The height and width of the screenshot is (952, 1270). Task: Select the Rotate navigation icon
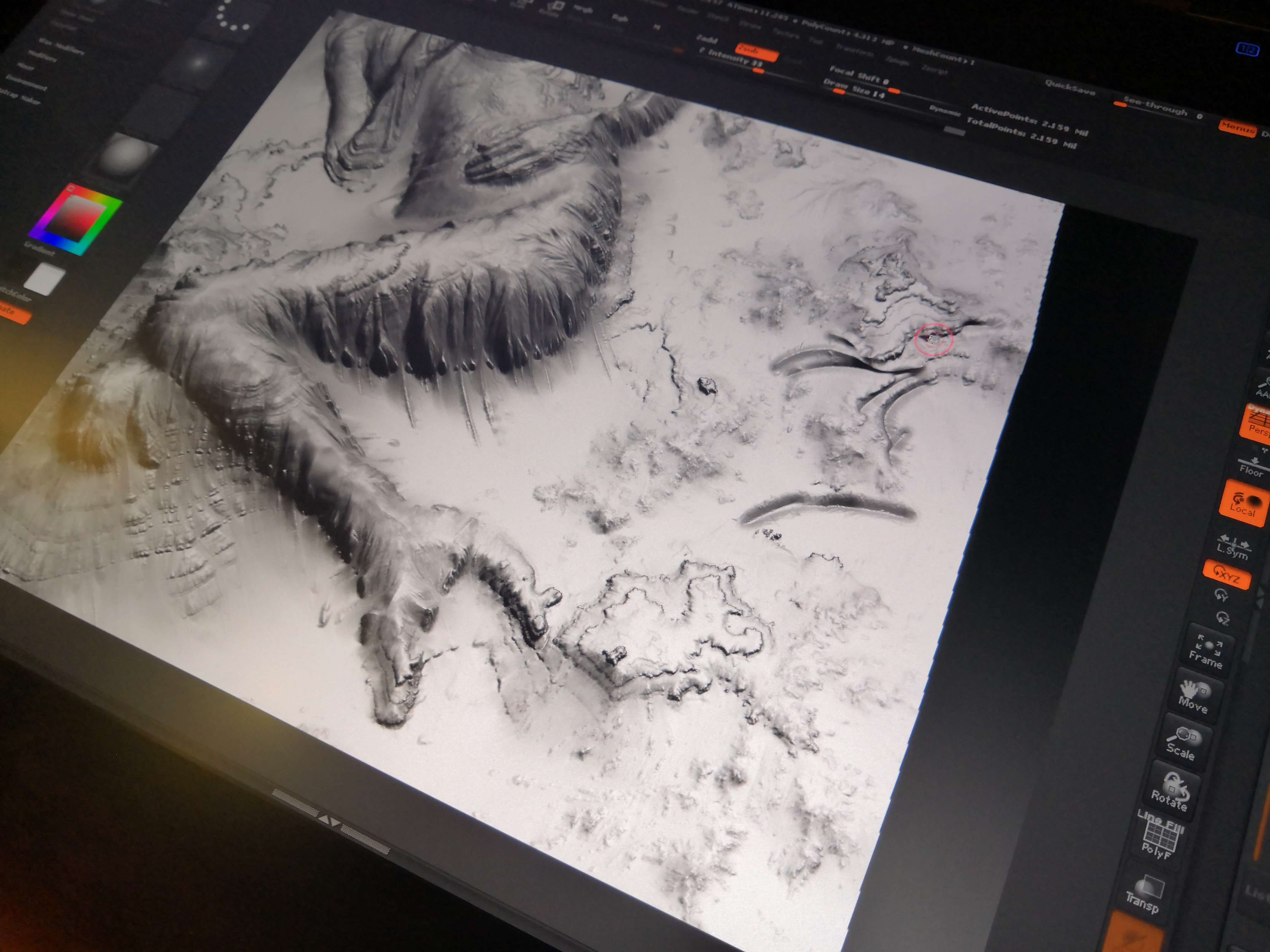point(1172,791)
